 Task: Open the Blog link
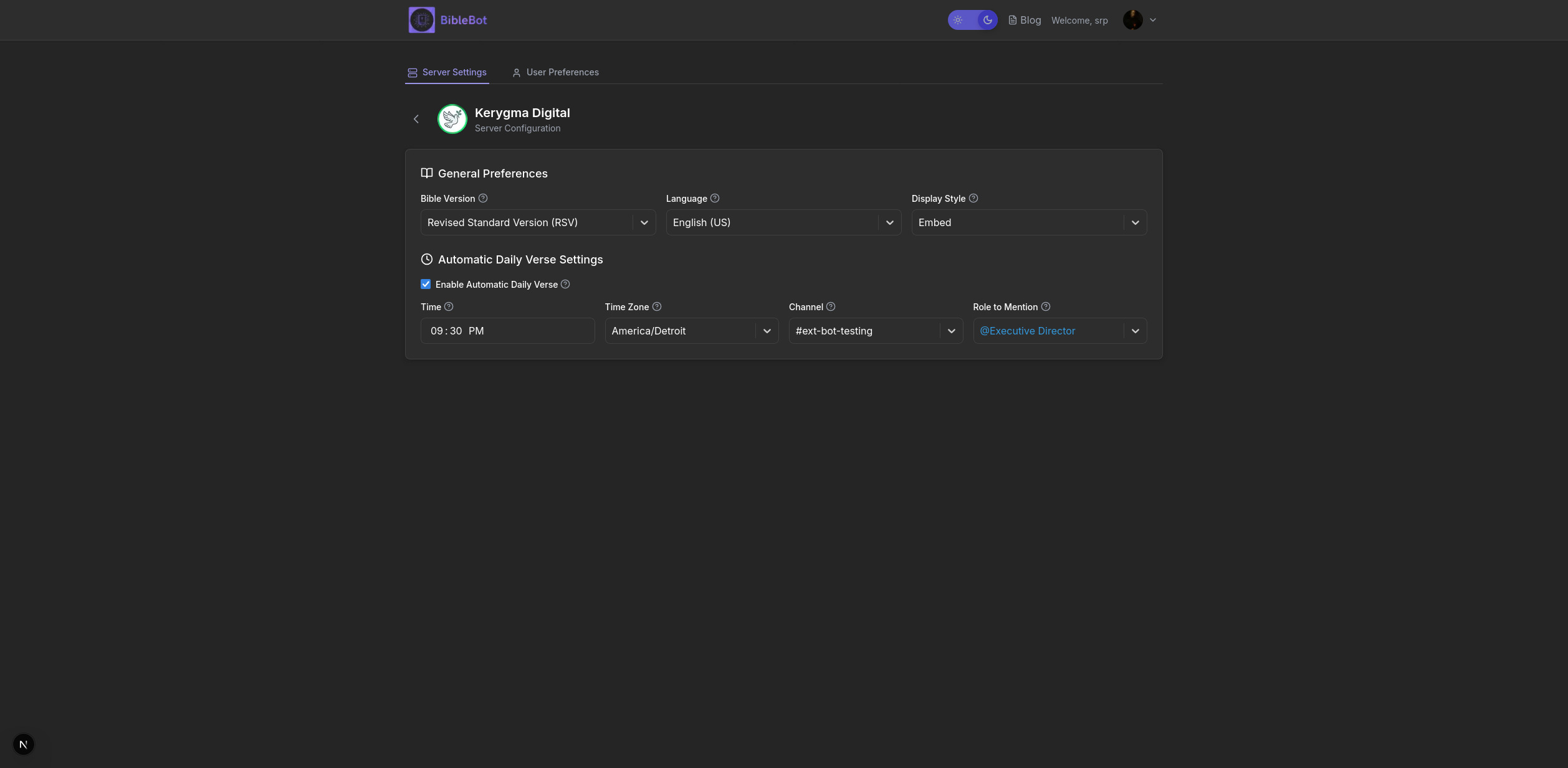(1025, 20)
